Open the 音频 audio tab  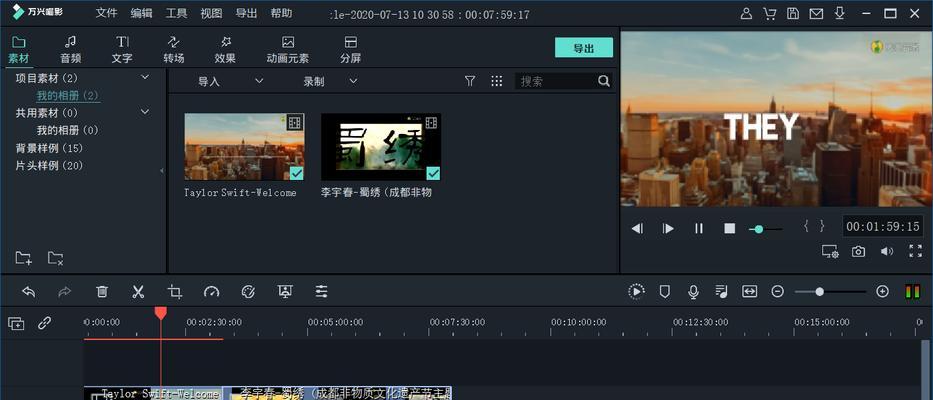pyautogui.click(x=70, y=49)
